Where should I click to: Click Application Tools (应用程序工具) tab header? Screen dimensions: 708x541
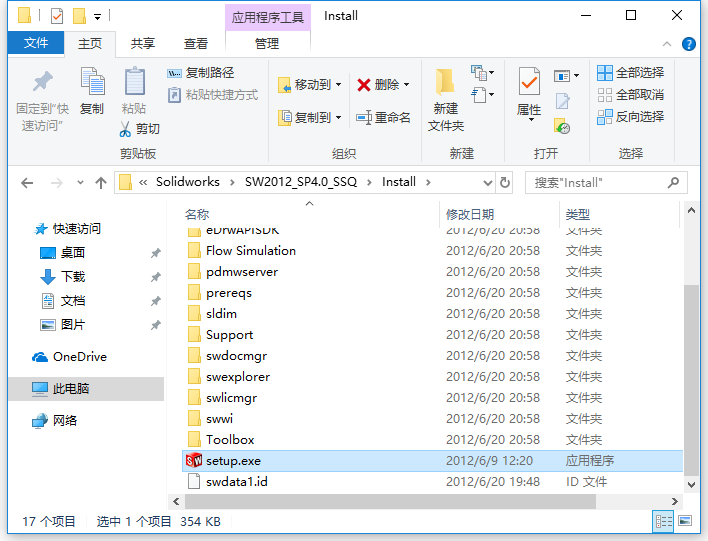point(267,18)
